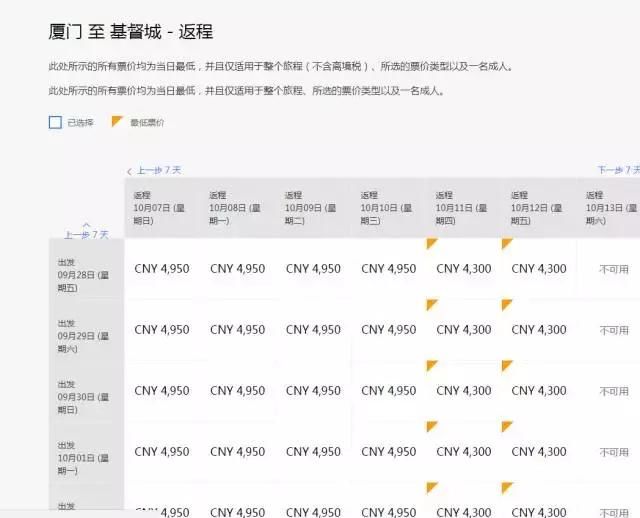This screenshot has height=518, width=640.
Task: Pick CNY 4,300 fare for Oct 01 / Oct 12
Action: click(x=539, y=452)
